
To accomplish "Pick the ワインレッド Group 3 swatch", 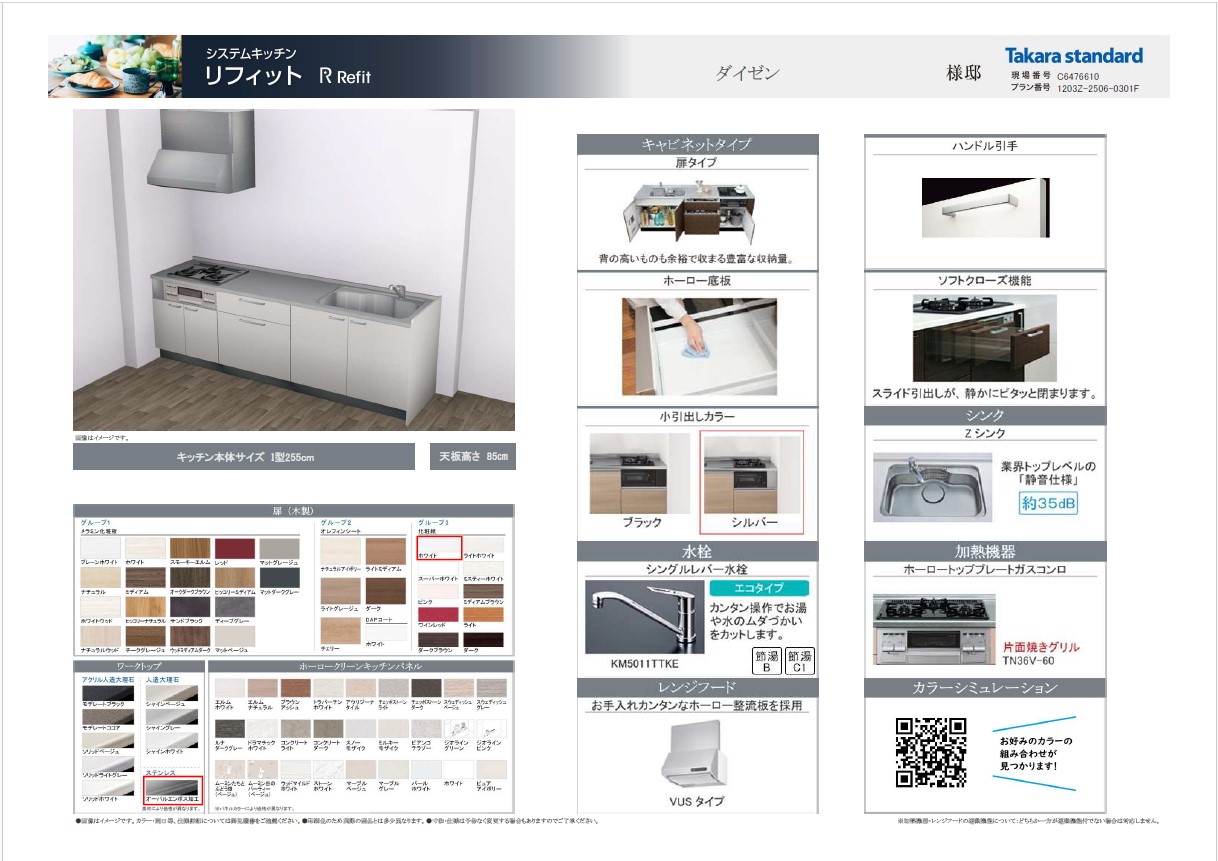I will (x=439, y=615).
